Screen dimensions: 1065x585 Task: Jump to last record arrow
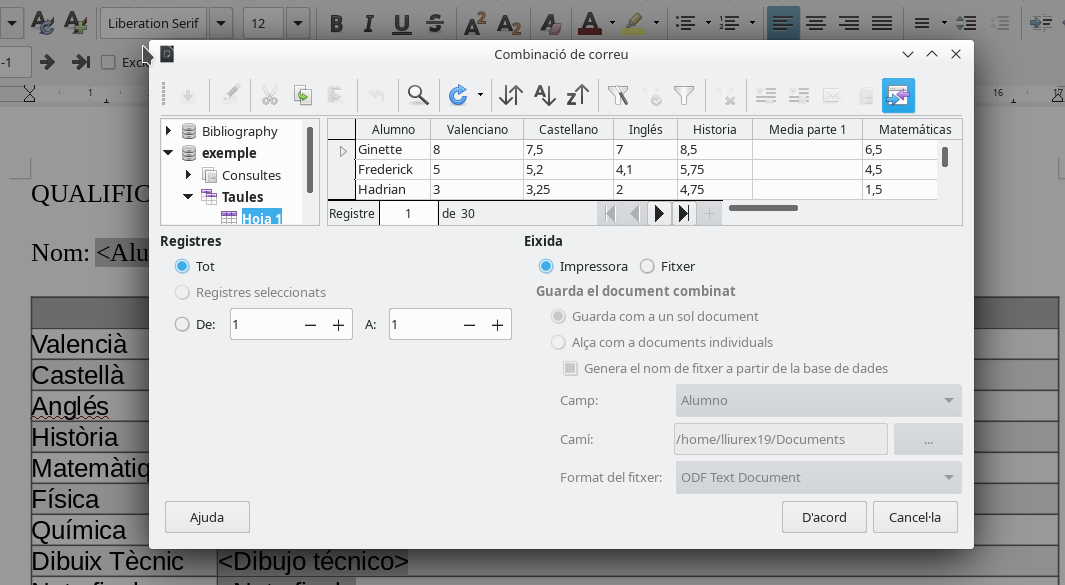(684, 213)
